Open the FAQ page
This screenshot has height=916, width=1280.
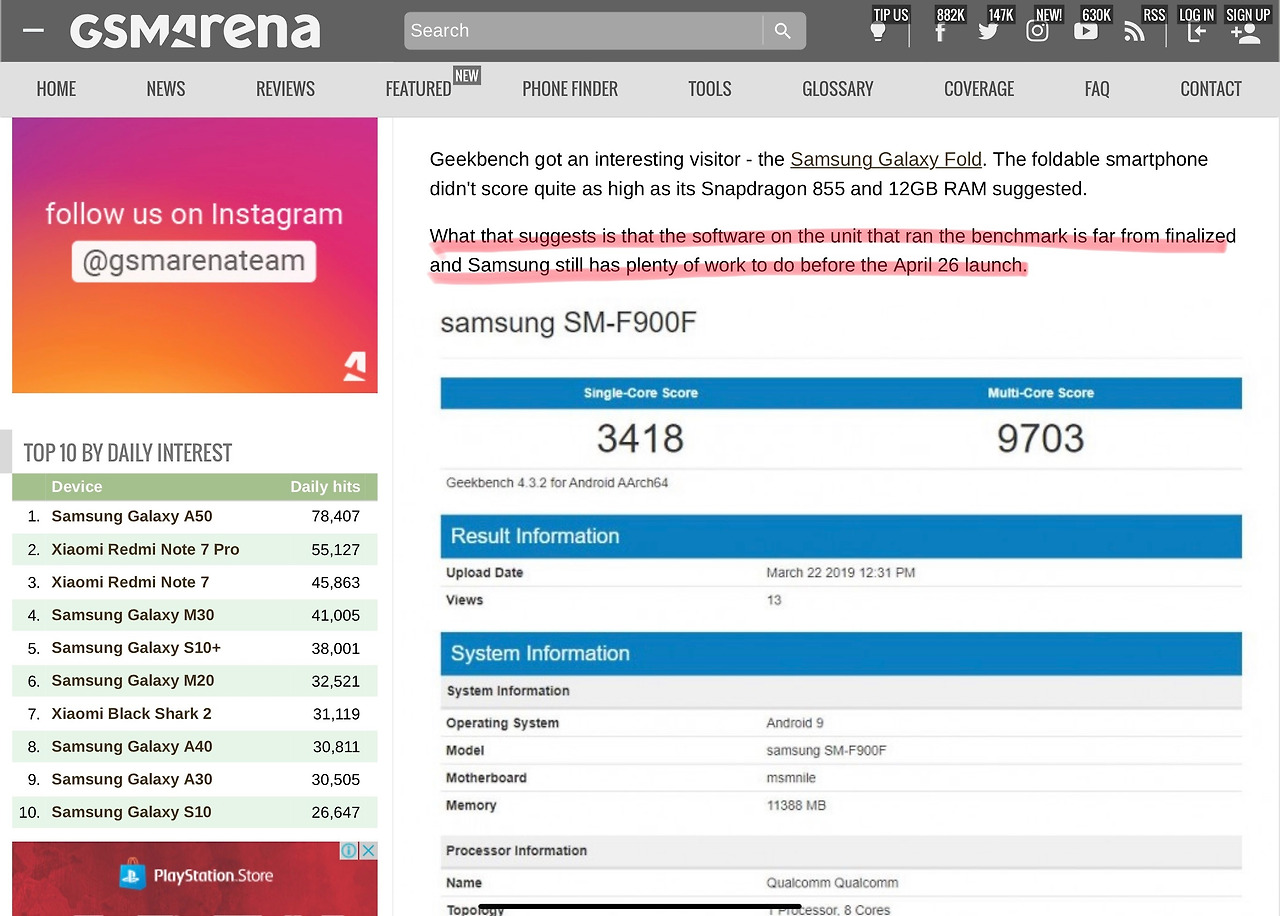[x=1097, y=89]
